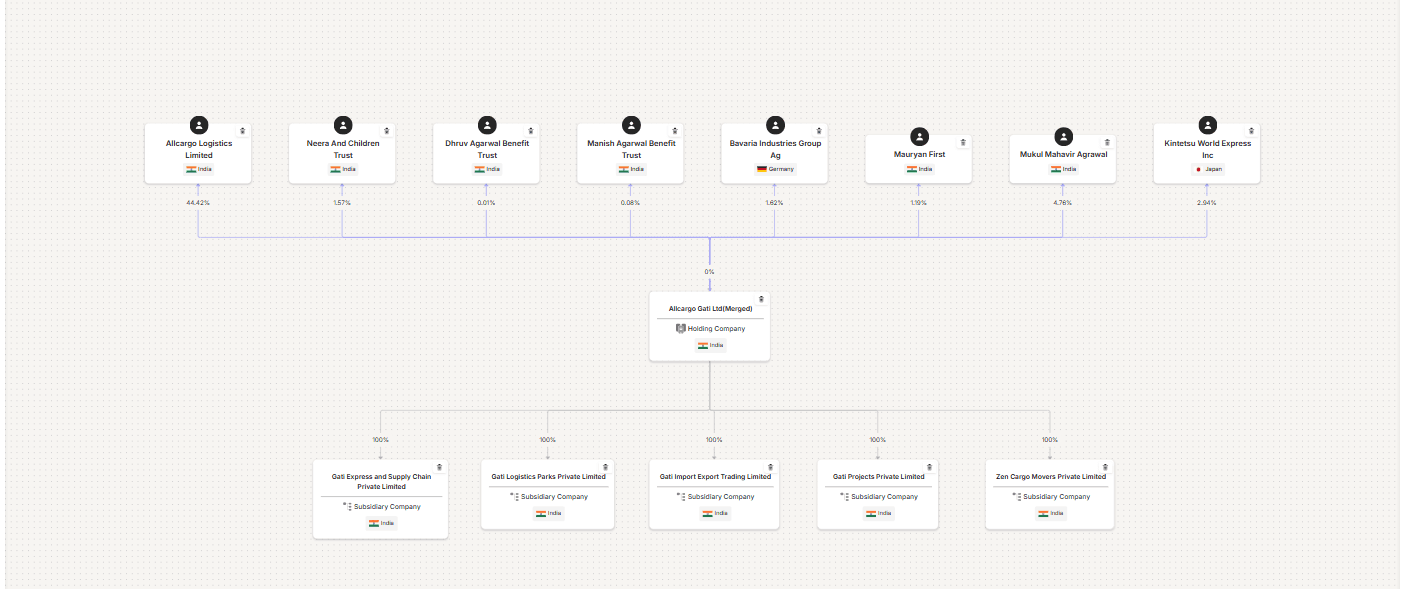Screen dimensions: 1410x589
Task: Click the 0% edge label above Allcargo Gati
Action: tap(709, 272)
